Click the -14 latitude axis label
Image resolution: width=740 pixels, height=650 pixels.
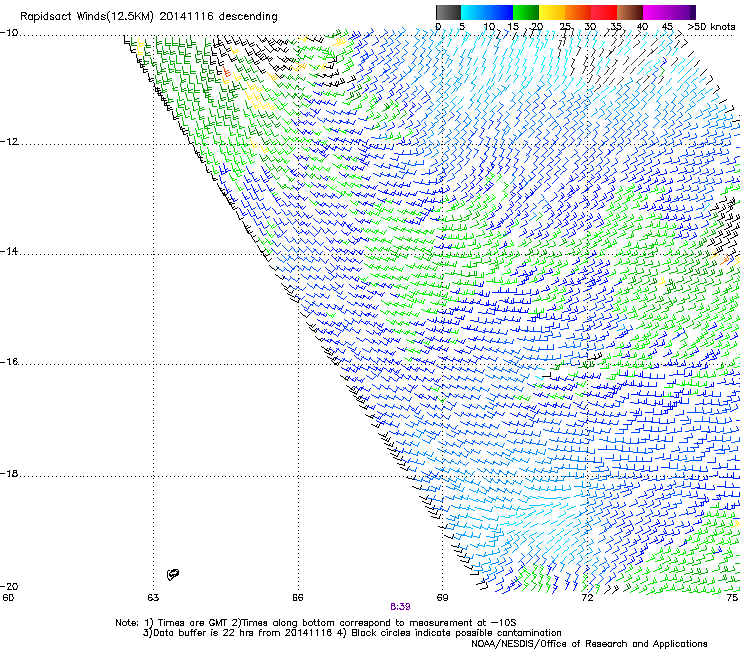pos(9,251)
